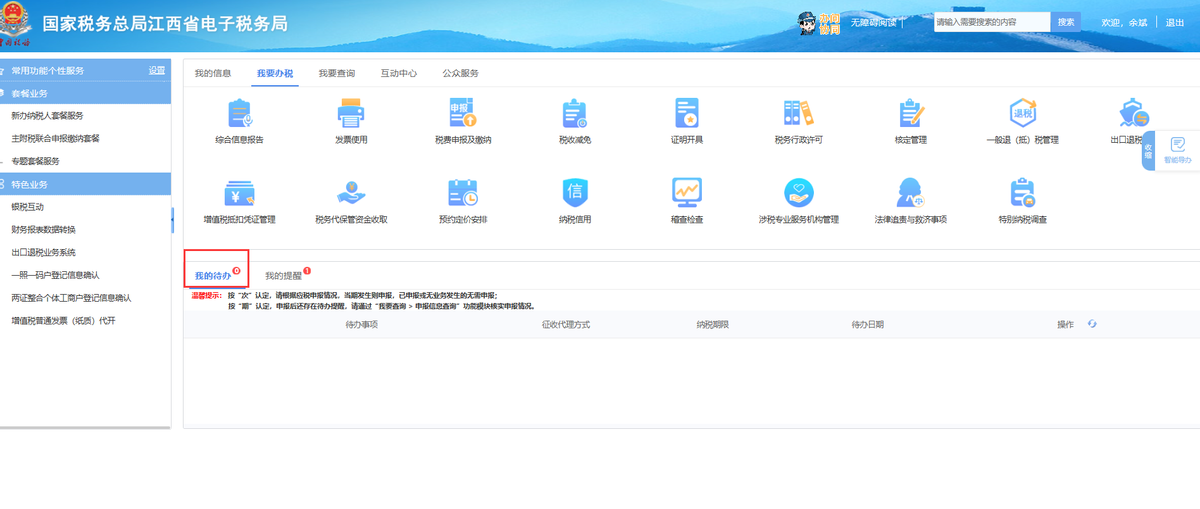Click the 退出 logout link
1200x509 pixels.
coord(1175,22)
